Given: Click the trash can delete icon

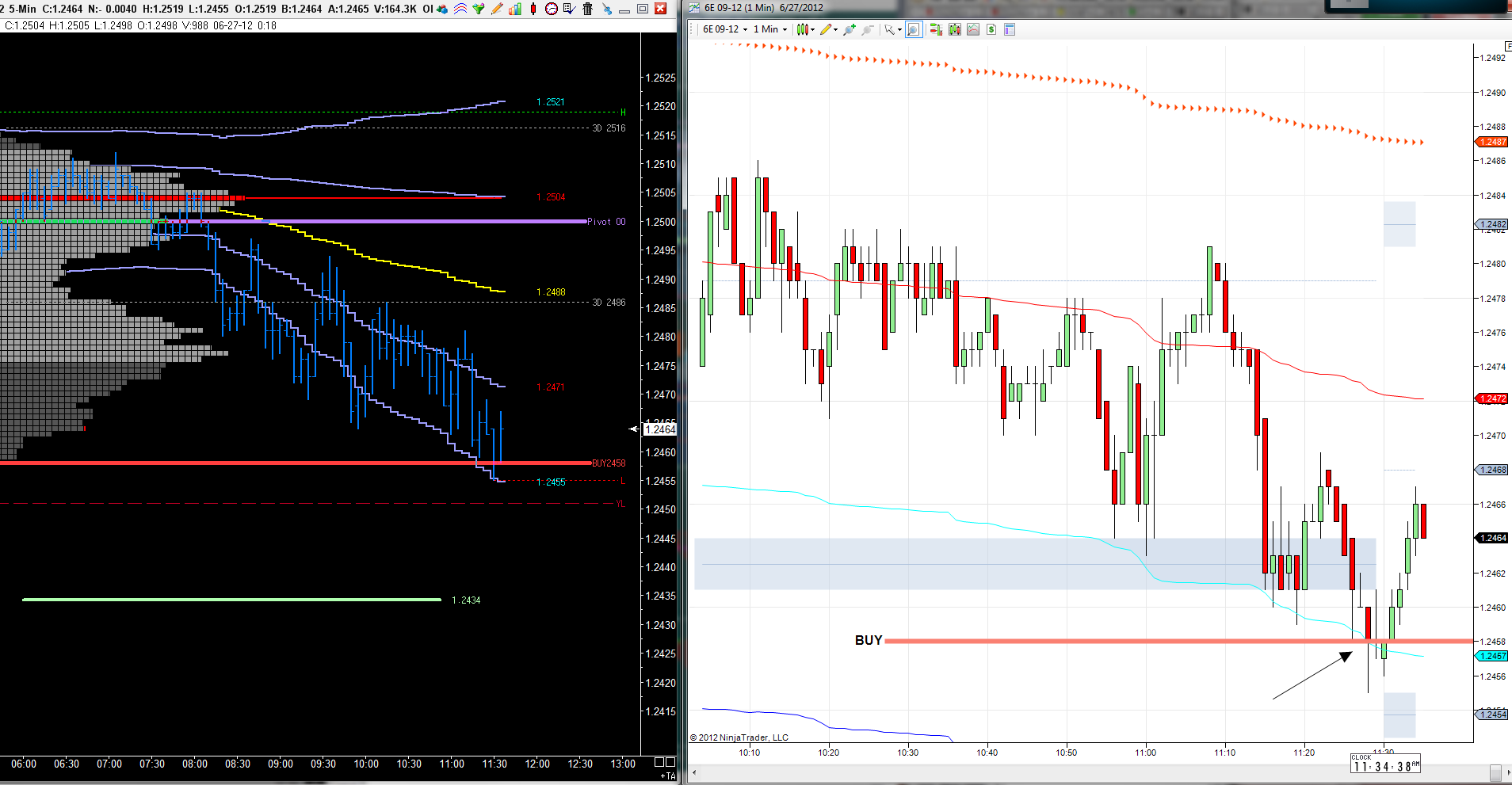Looking at the screenshot, I should 587,9.
